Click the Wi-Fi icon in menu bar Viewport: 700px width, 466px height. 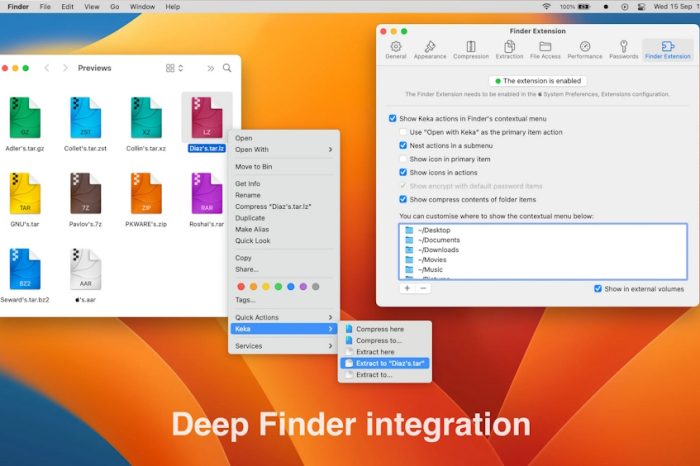[546, 6]
